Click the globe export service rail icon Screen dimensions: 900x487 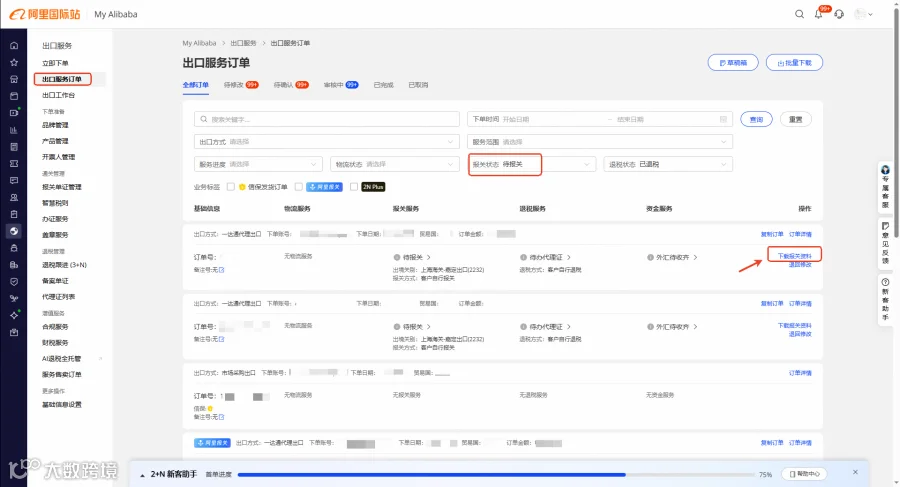[14, 231]
